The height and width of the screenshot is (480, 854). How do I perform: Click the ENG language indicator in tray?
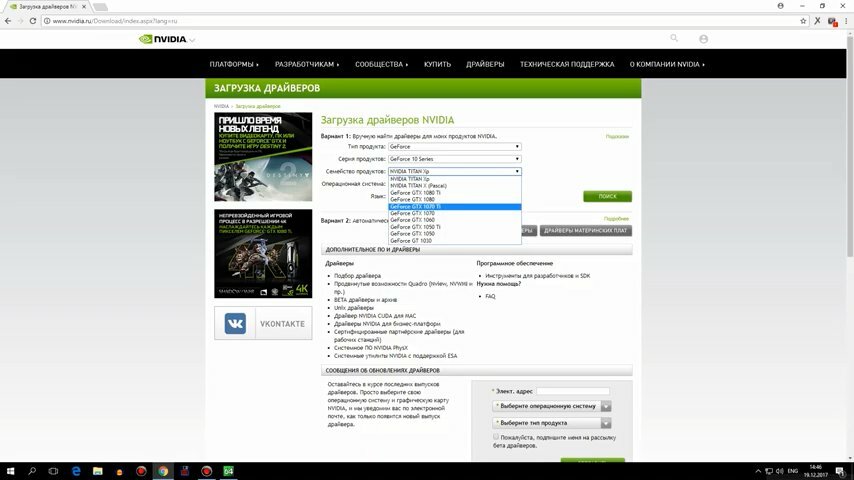point(792,471)
